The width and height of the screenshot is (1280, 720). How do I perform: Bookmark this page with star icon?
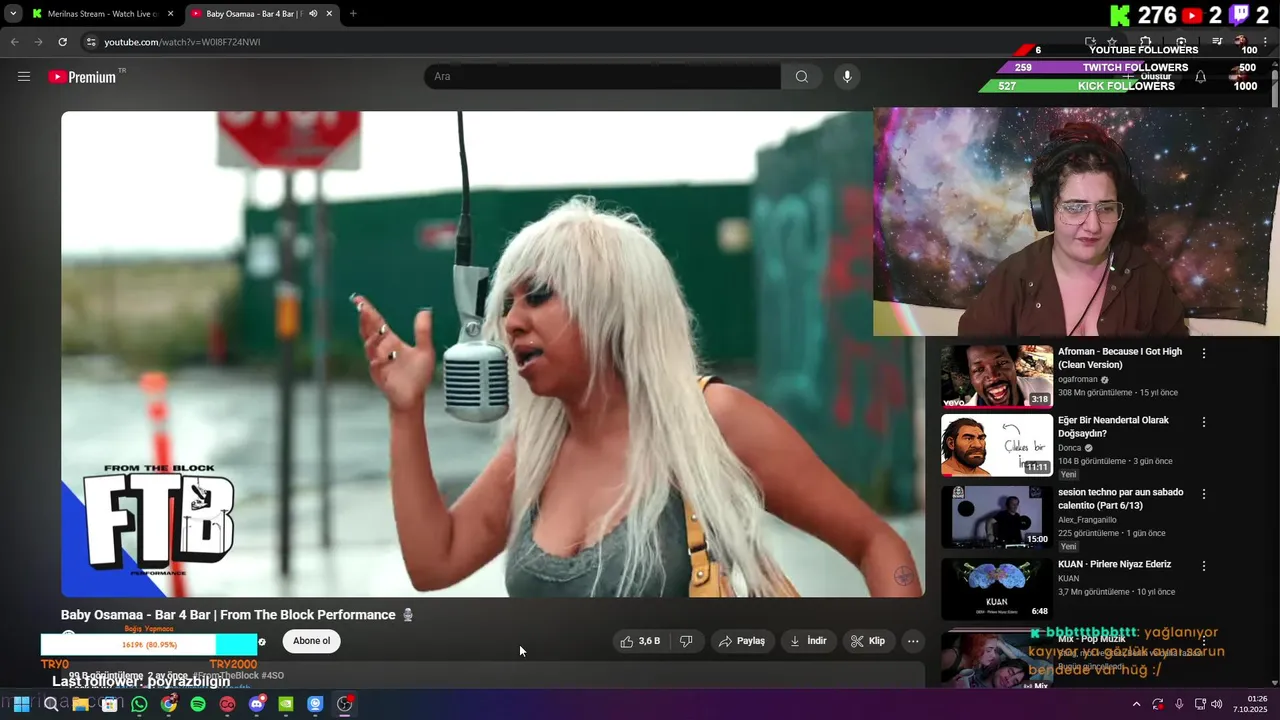point(1112,42)
